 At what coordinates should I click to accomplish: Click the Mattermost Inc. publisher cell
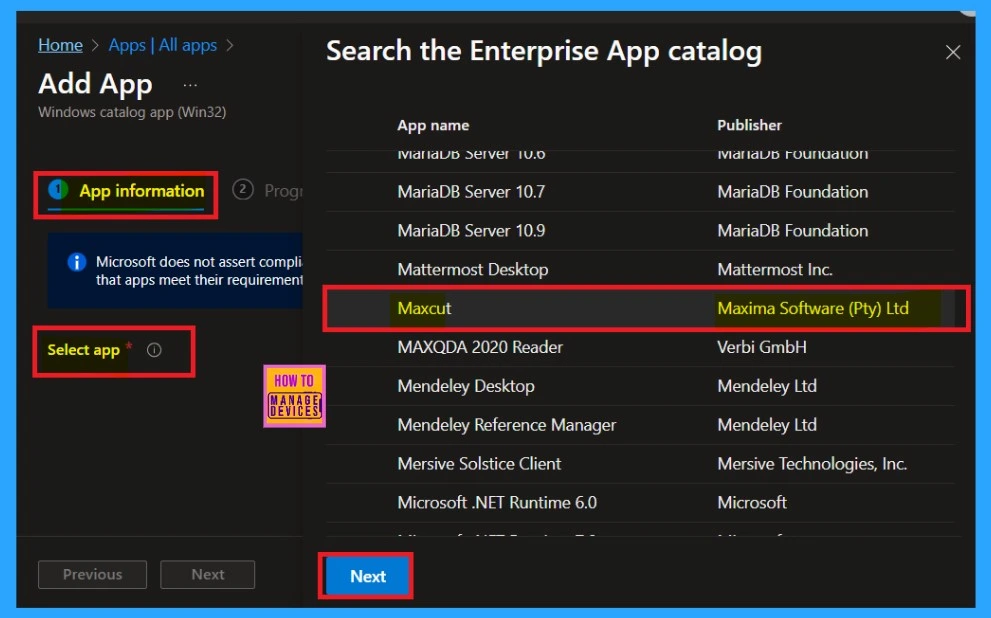point(774,270)
